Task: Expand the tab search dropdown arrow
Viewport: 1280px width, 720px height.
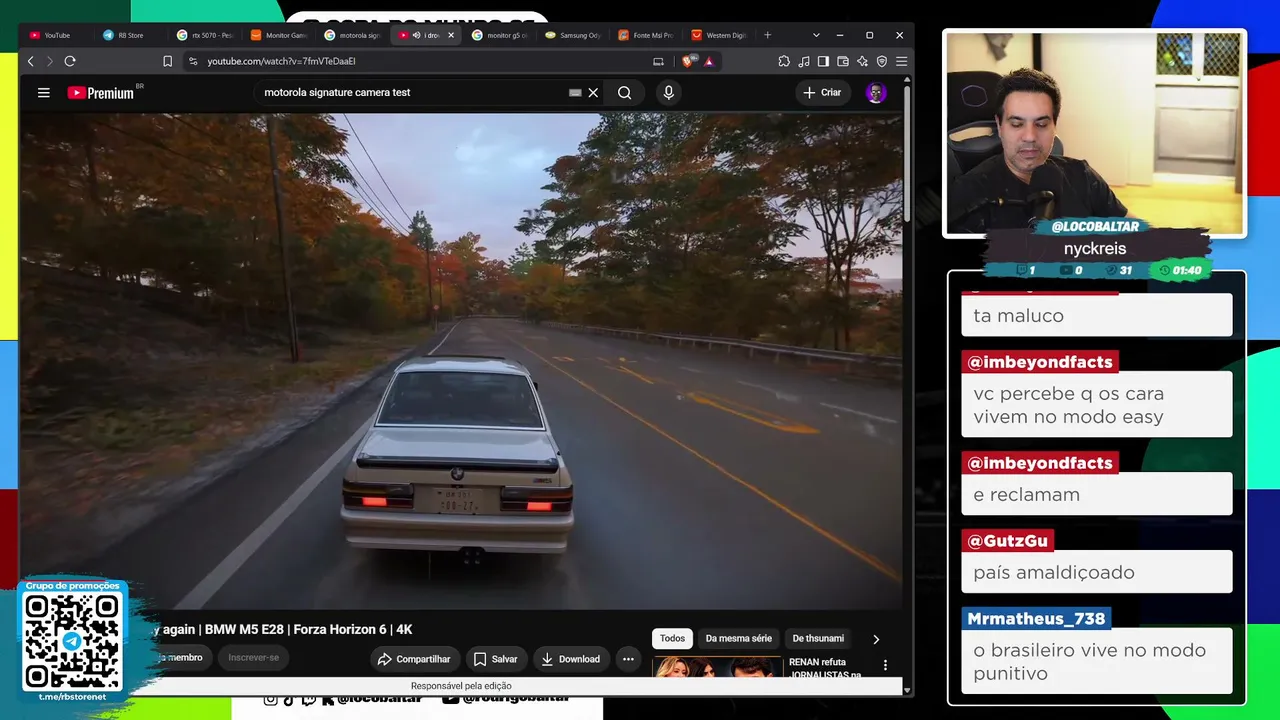Action: pos(816,35)
